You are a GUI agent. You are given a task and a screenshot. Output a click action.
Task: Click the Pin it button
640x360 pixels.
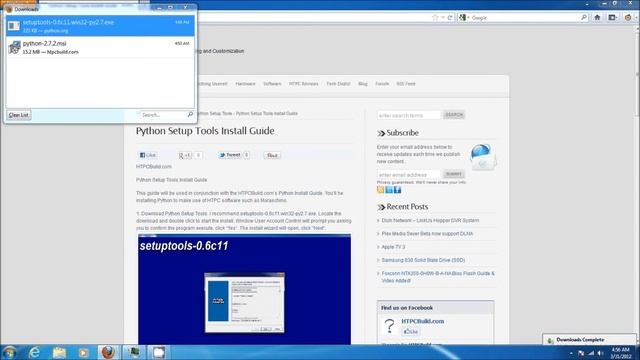pyautogui.click(x=272, y=155)
